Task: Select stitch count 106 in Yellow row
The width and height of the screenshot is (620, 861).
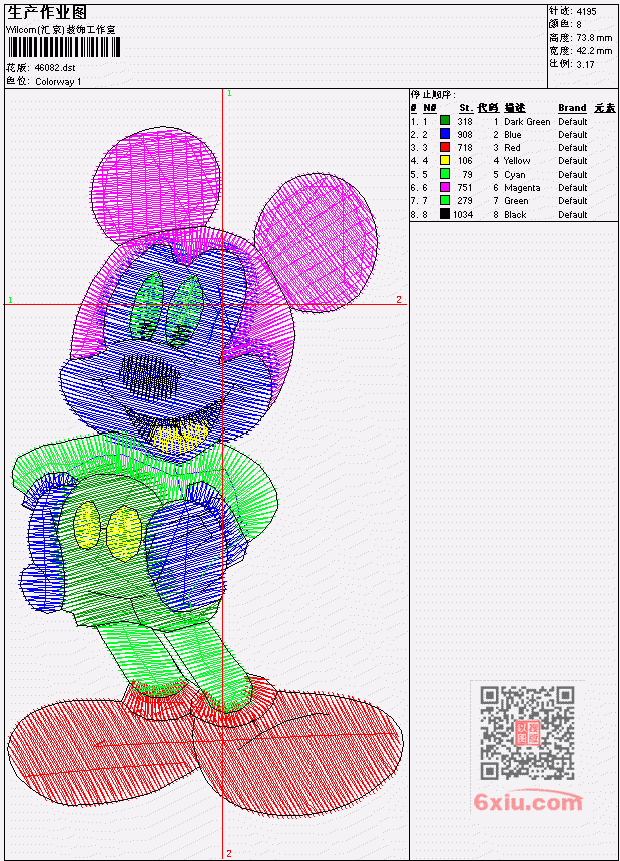Action: click(465, 161)
